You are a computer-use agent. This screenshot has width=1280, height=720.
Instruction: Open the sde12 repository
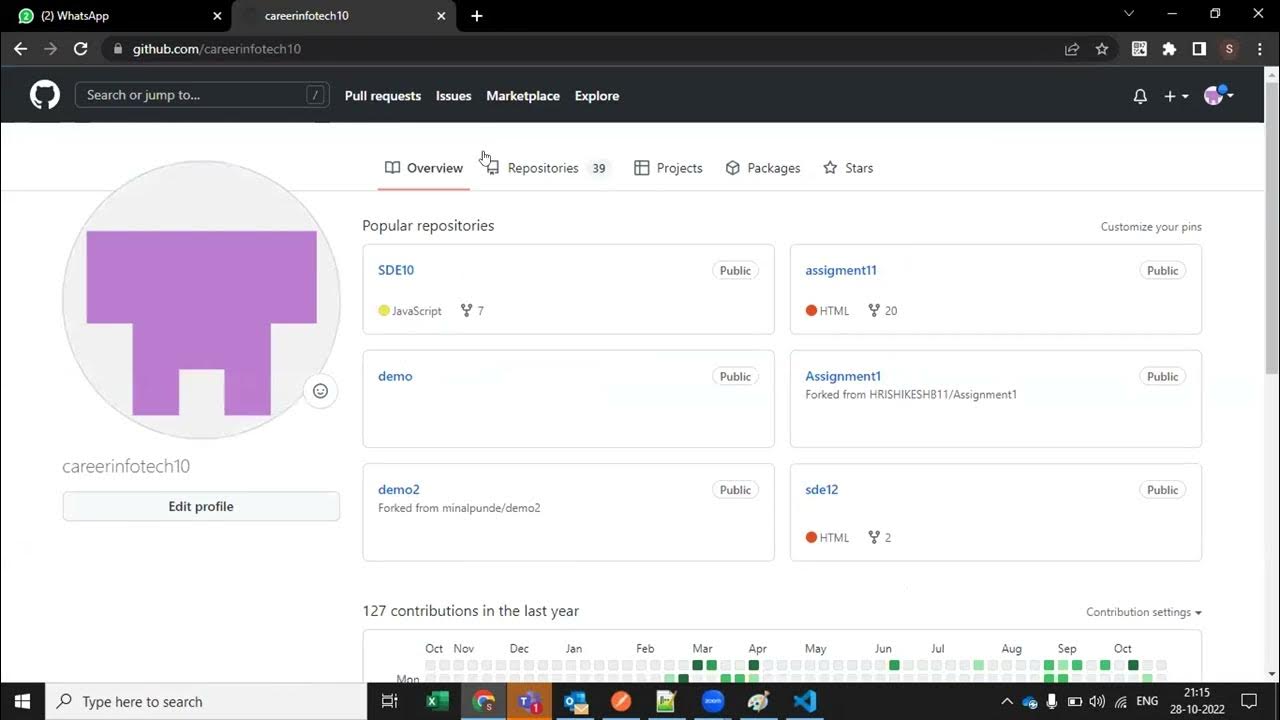(822, 489)
